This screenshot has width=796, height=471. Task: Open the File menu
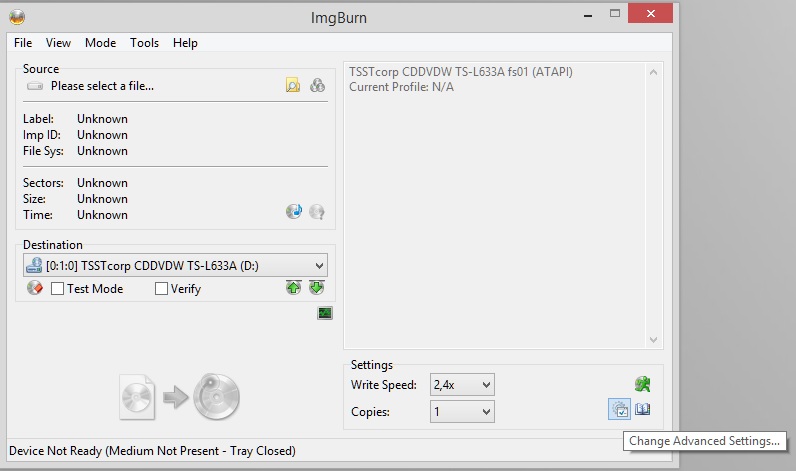[x=23, y=43]
